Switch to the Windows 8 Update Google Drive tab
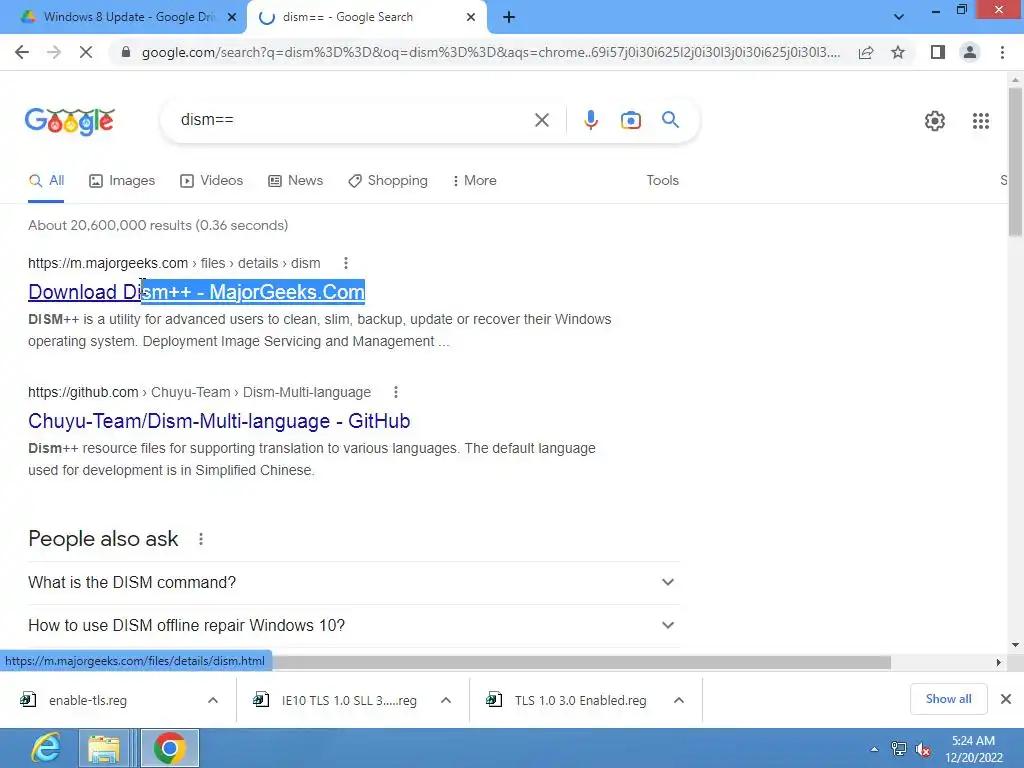 121,18
